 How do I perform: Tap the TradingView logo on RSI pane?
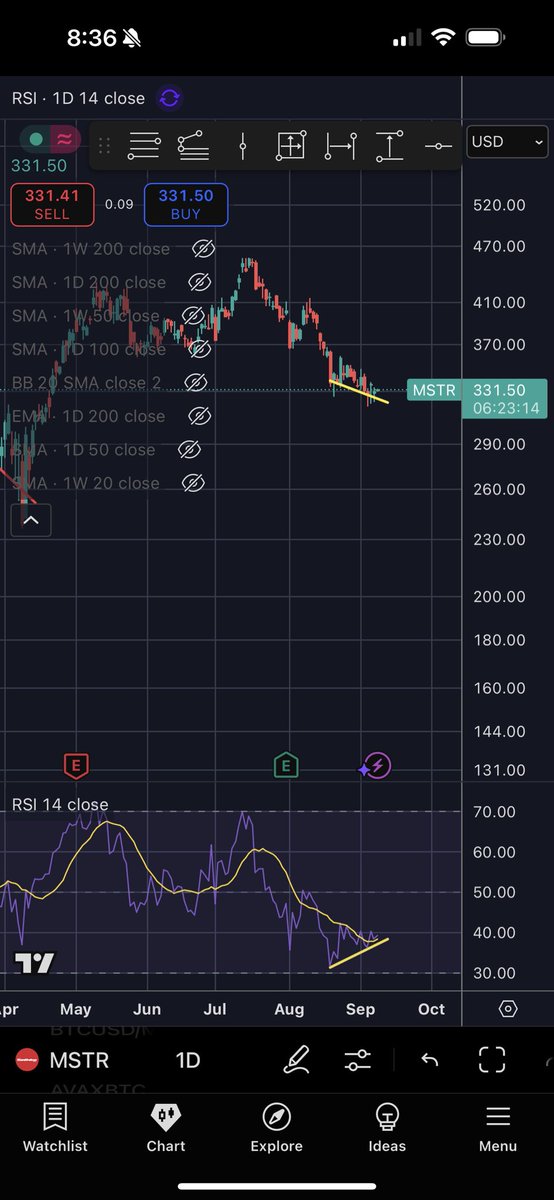(x=34, y=964)
